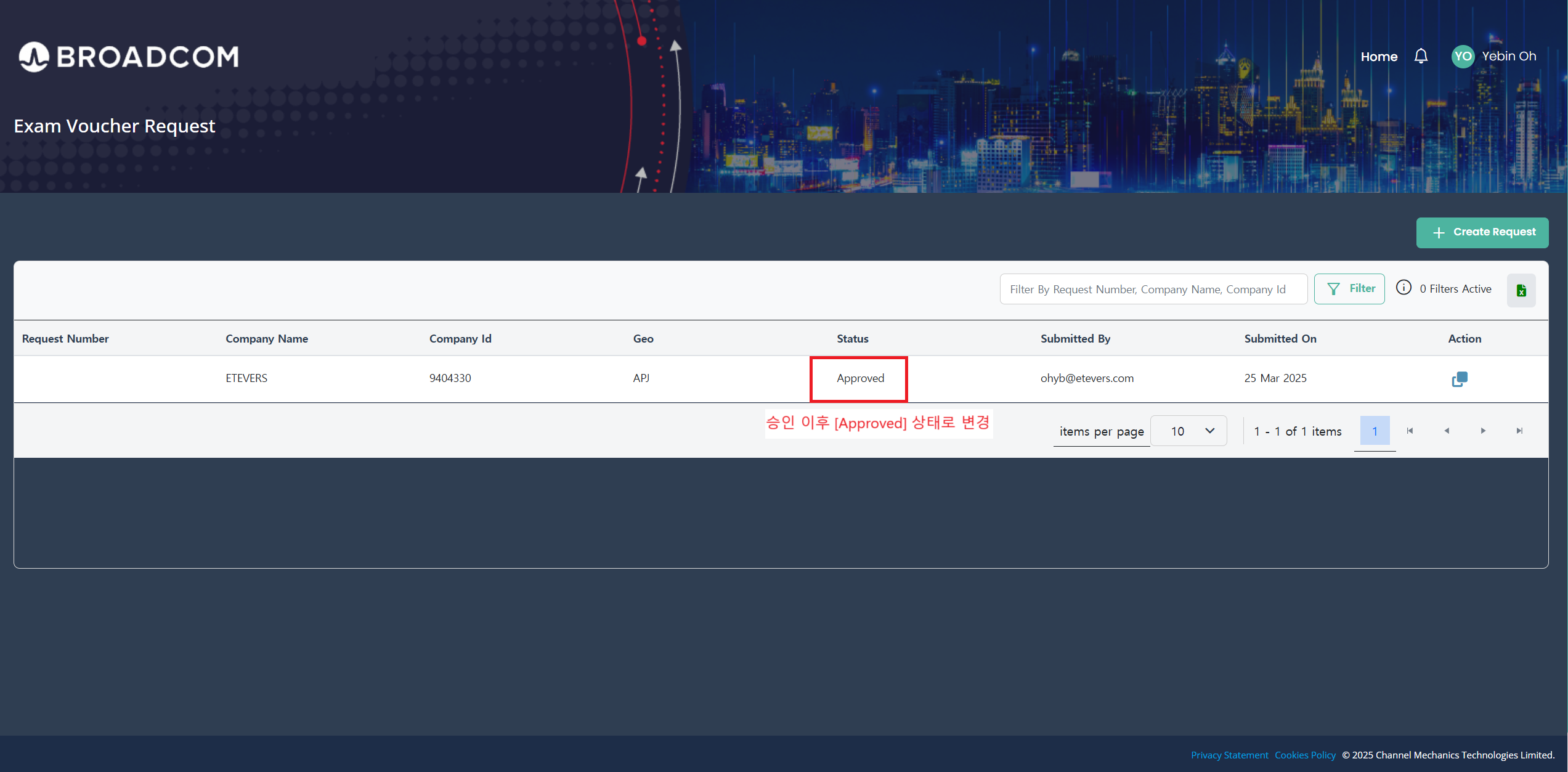Click the filters info icon
1568x772 pixels.
[1403, 288]
